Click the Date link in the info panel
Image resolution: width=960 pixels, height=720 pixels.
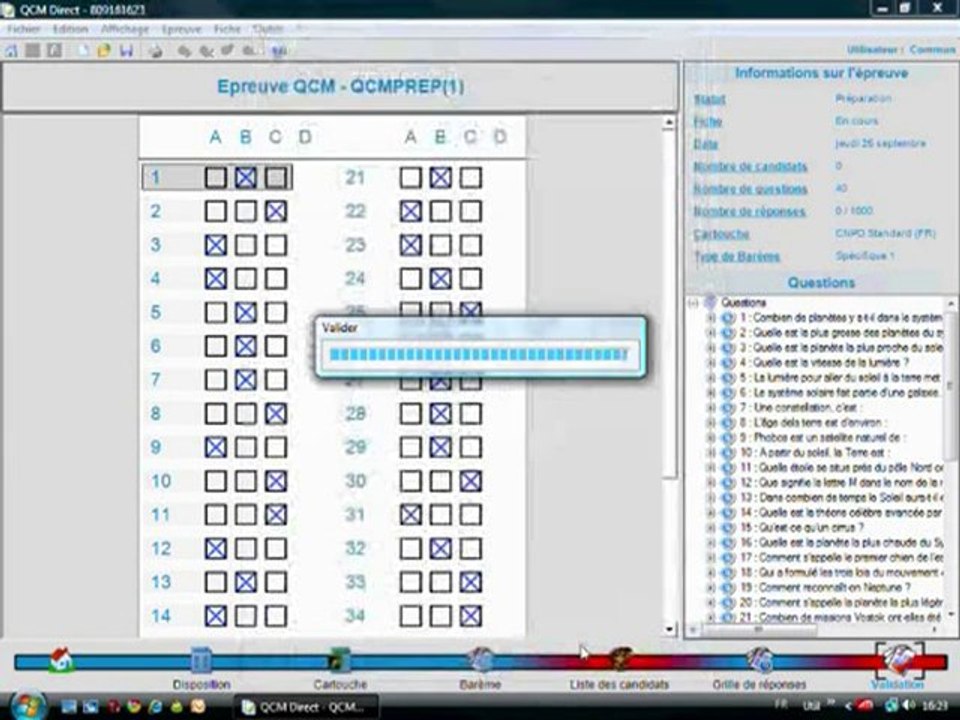tap(705, 144)
